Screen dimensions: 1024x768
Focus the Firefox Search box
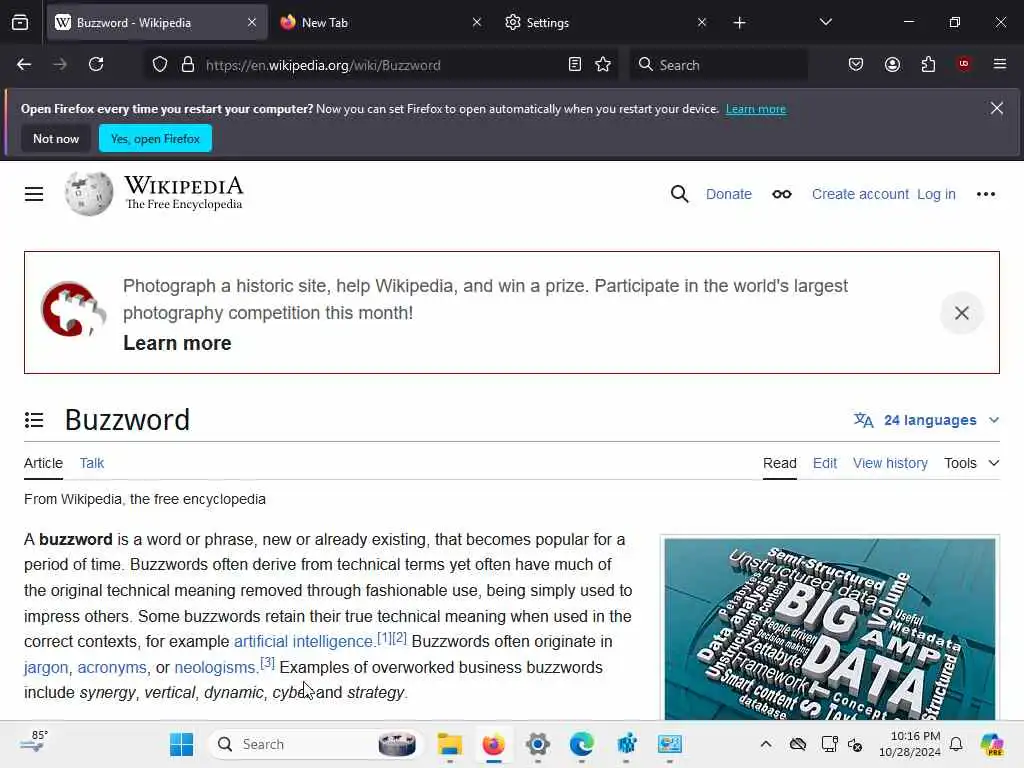[x=718, y=65]
